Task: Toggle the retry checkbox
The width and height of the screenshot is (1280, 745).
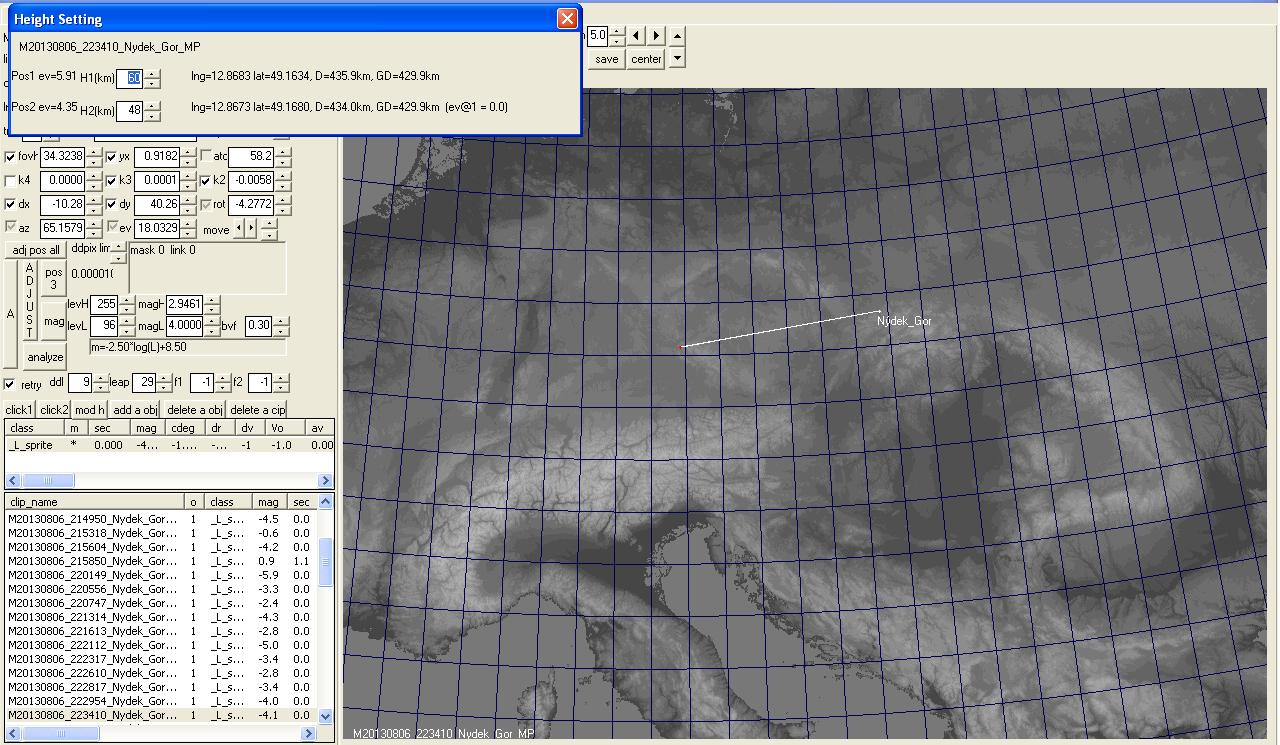Action: click(10, 384)
